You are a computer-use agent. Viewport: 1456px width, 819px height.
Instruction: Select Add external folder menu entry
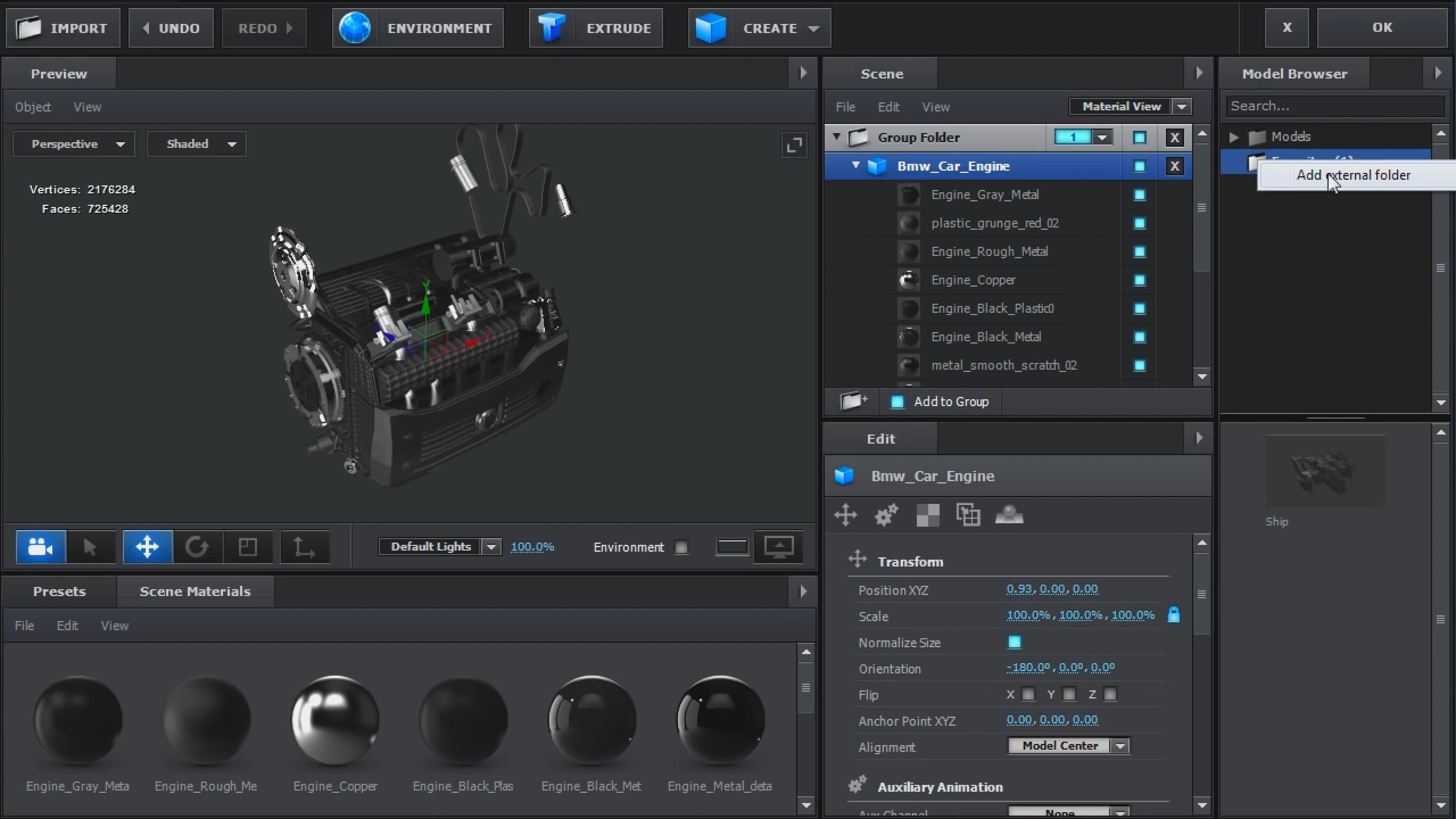1353,175
